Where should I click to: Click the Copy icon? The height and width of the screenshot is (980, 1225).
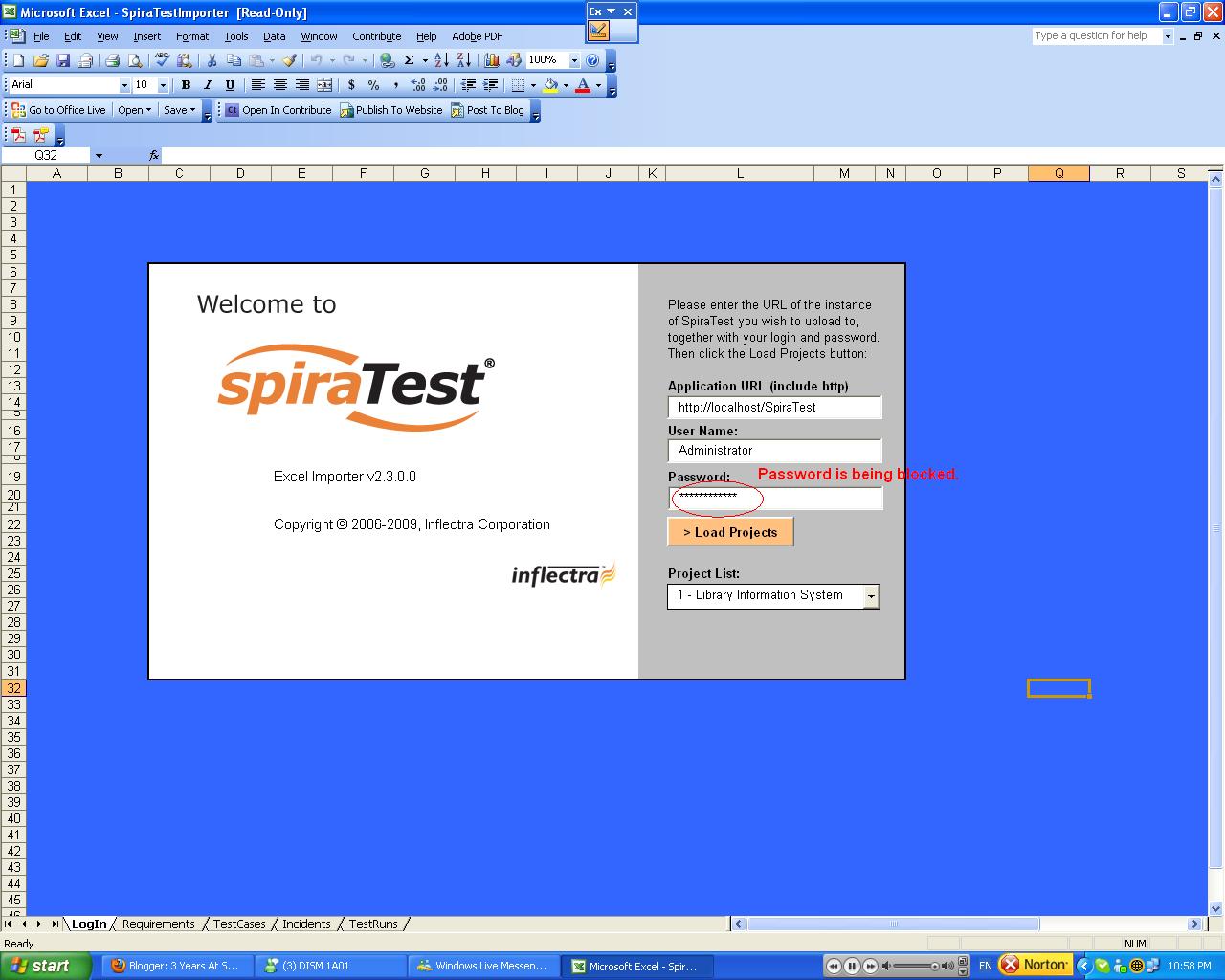pyautogui.click(x=234, y=60)
